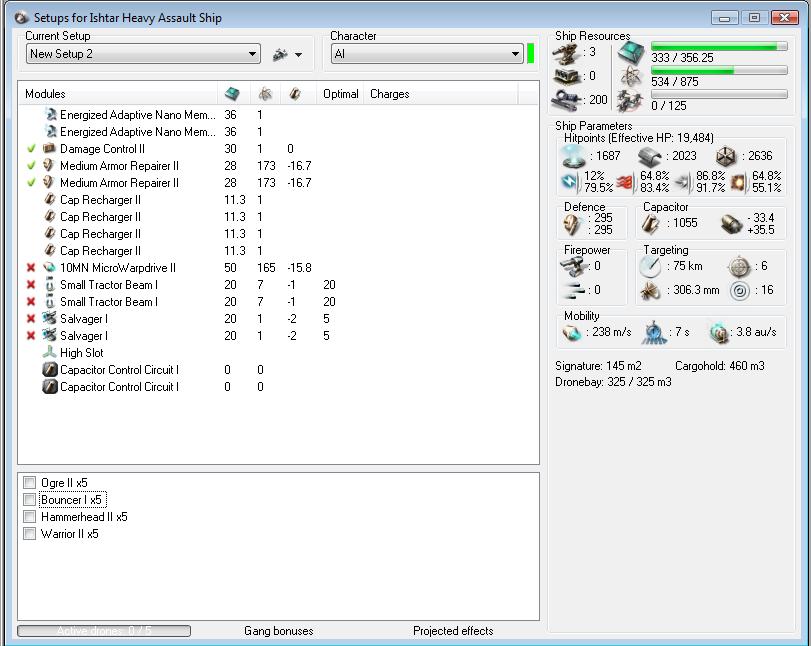Click the capacitor capacity icon
The width and height of the screenshot is (811, 646).
pyautogui.click(x=650, y=224)
